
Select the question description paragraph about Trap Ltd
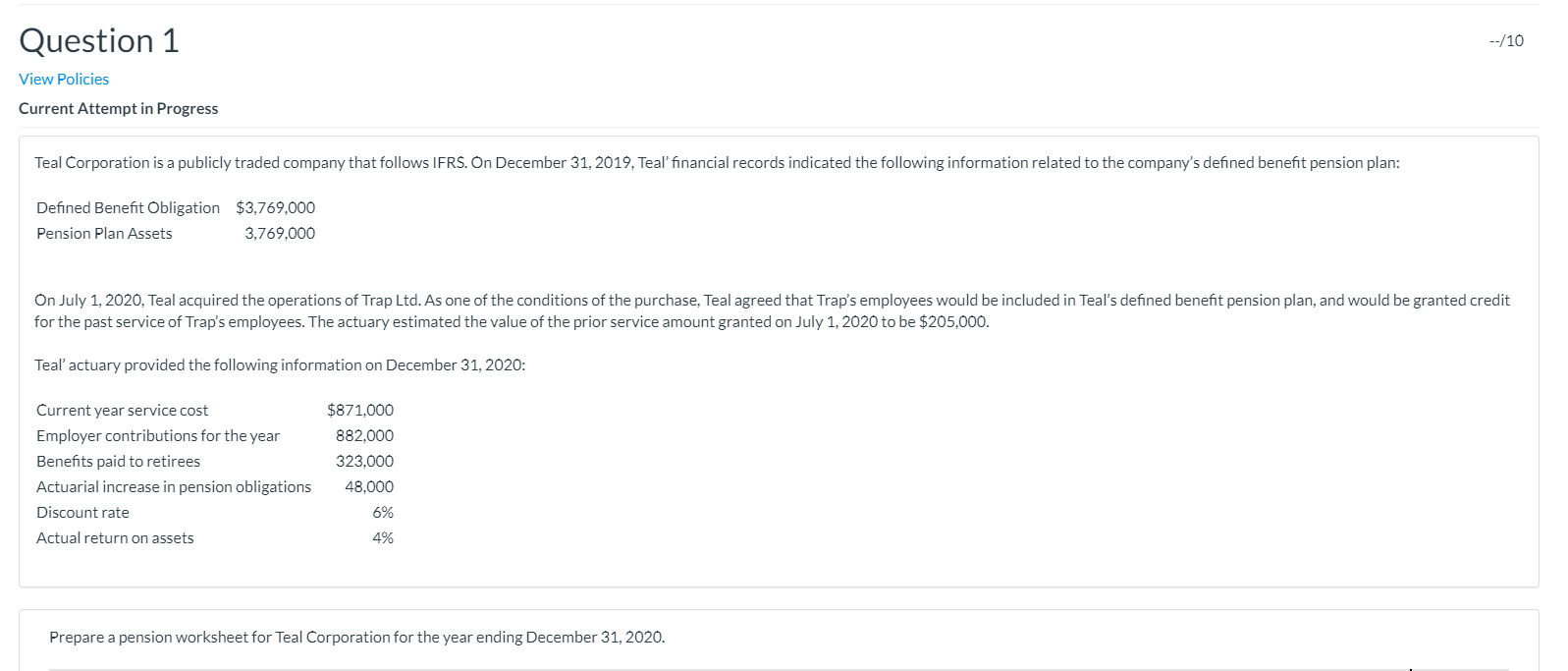[772, 310]
